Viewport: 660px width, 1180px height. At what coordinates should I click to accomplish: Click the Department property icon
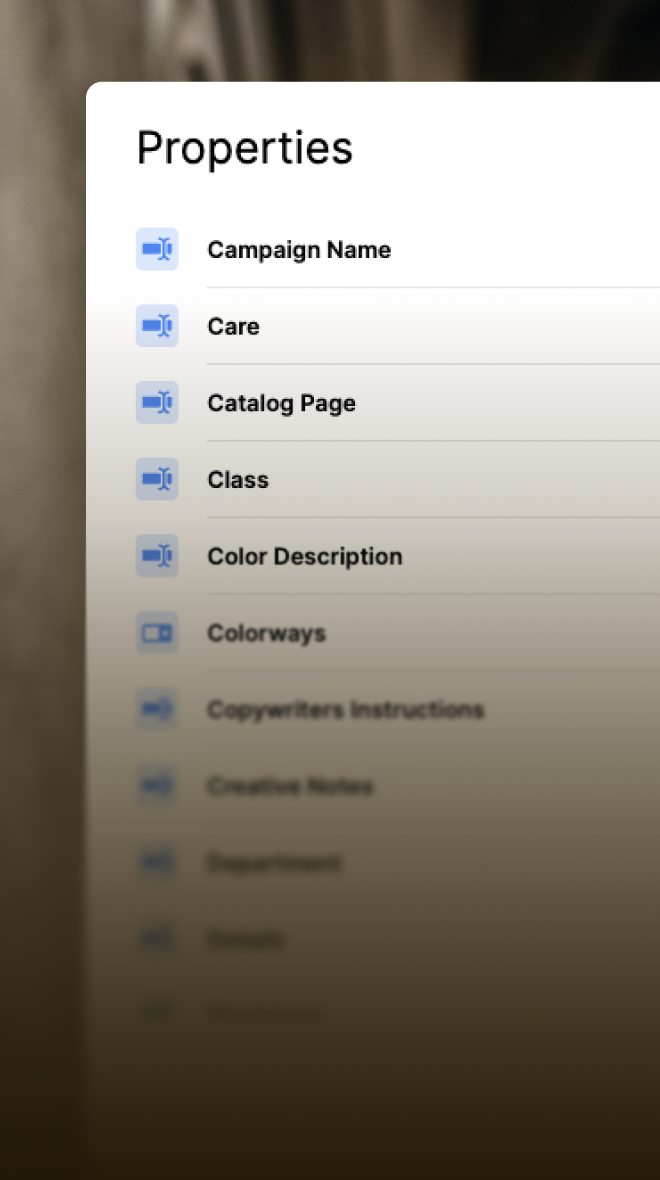pyautogui.click(x=157, y=862)
